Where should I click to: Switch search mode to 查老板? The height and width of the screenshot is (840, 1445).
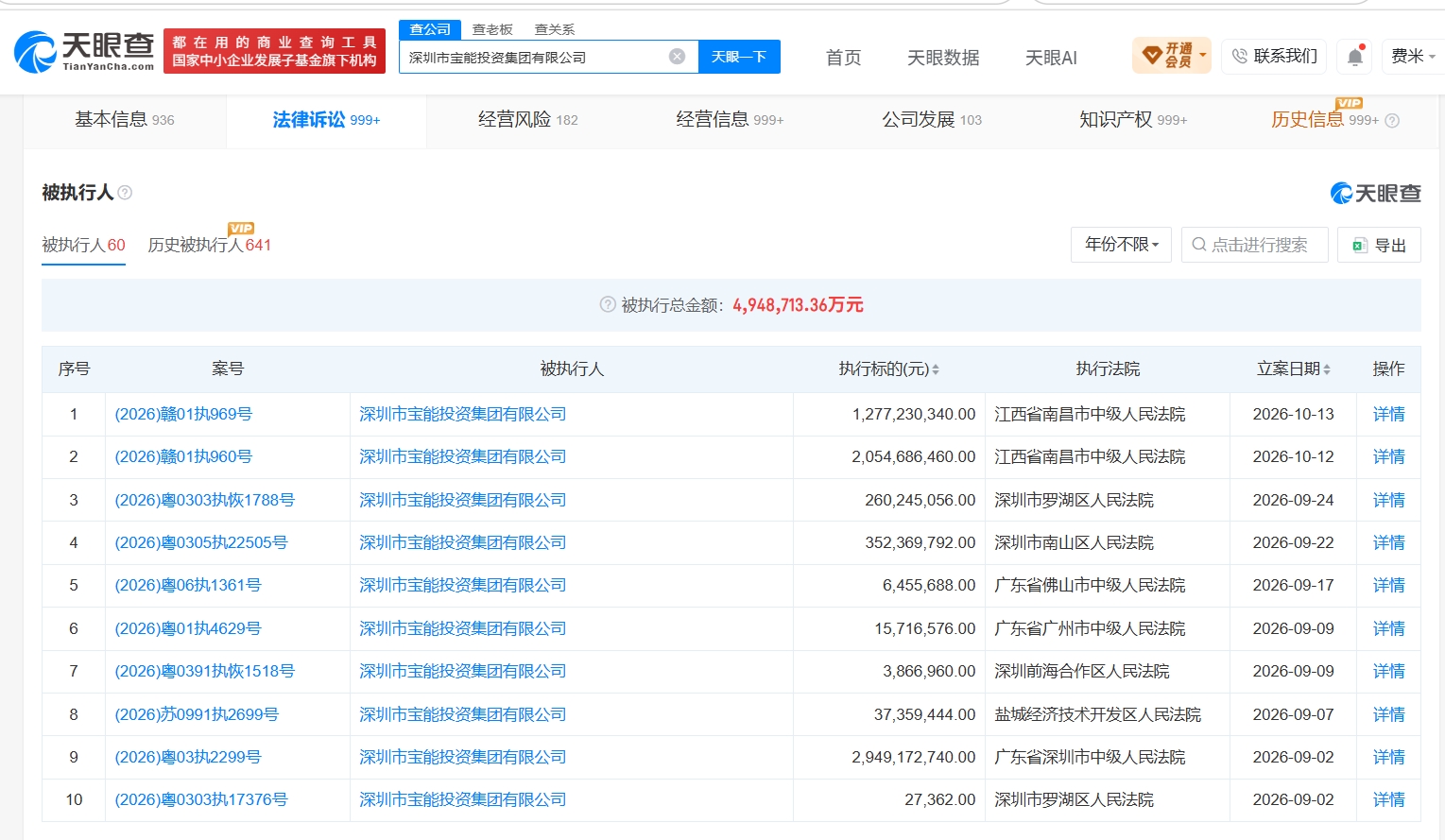[x=492, y=29]
